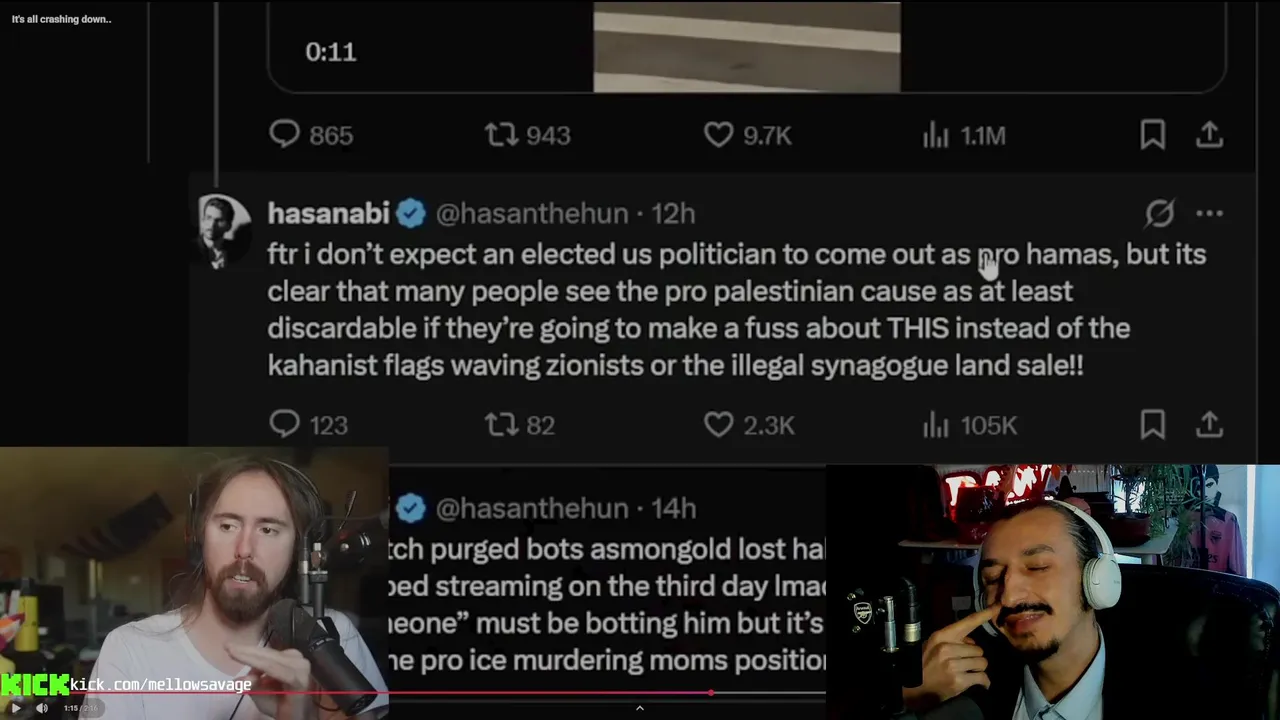Mute the video using speaker icon
The width and height of the screenshot is (1280, 720).
tap(42, 708)
